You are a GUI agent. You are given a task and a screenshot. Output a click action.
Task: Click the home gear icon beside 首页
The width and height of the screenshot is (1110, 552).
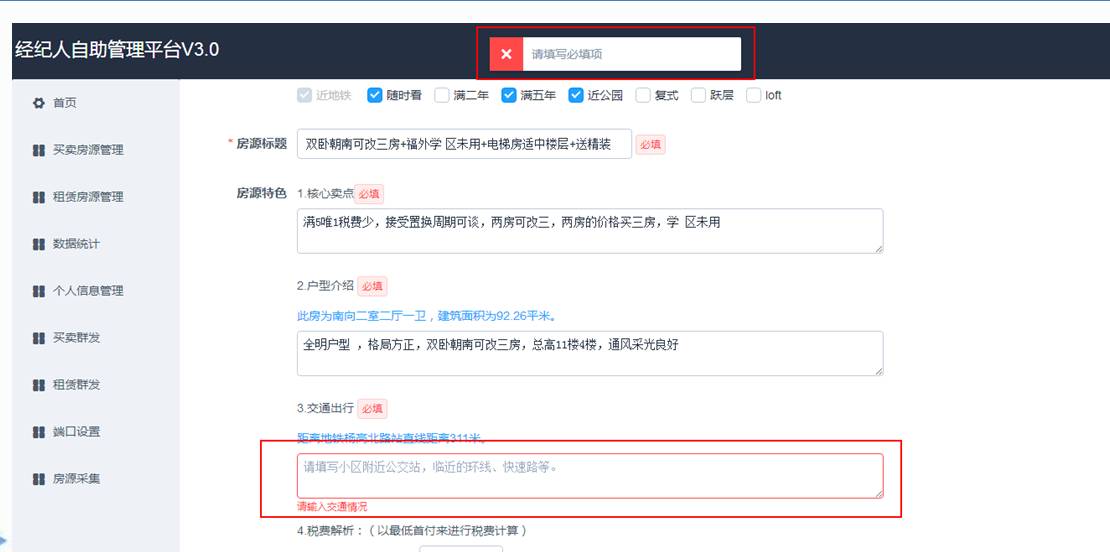point(39,103)
